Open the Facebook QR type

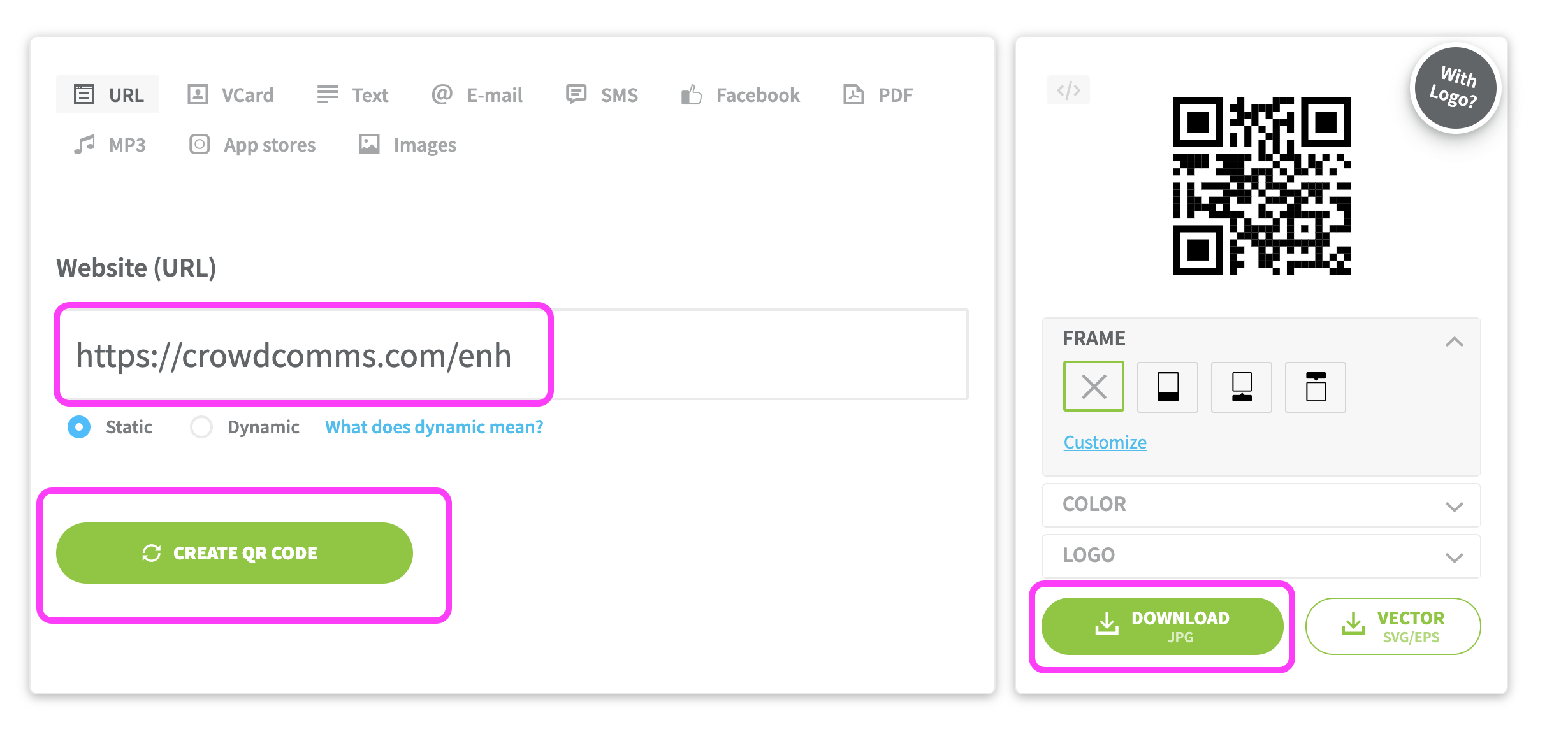[x=740, y=95]
